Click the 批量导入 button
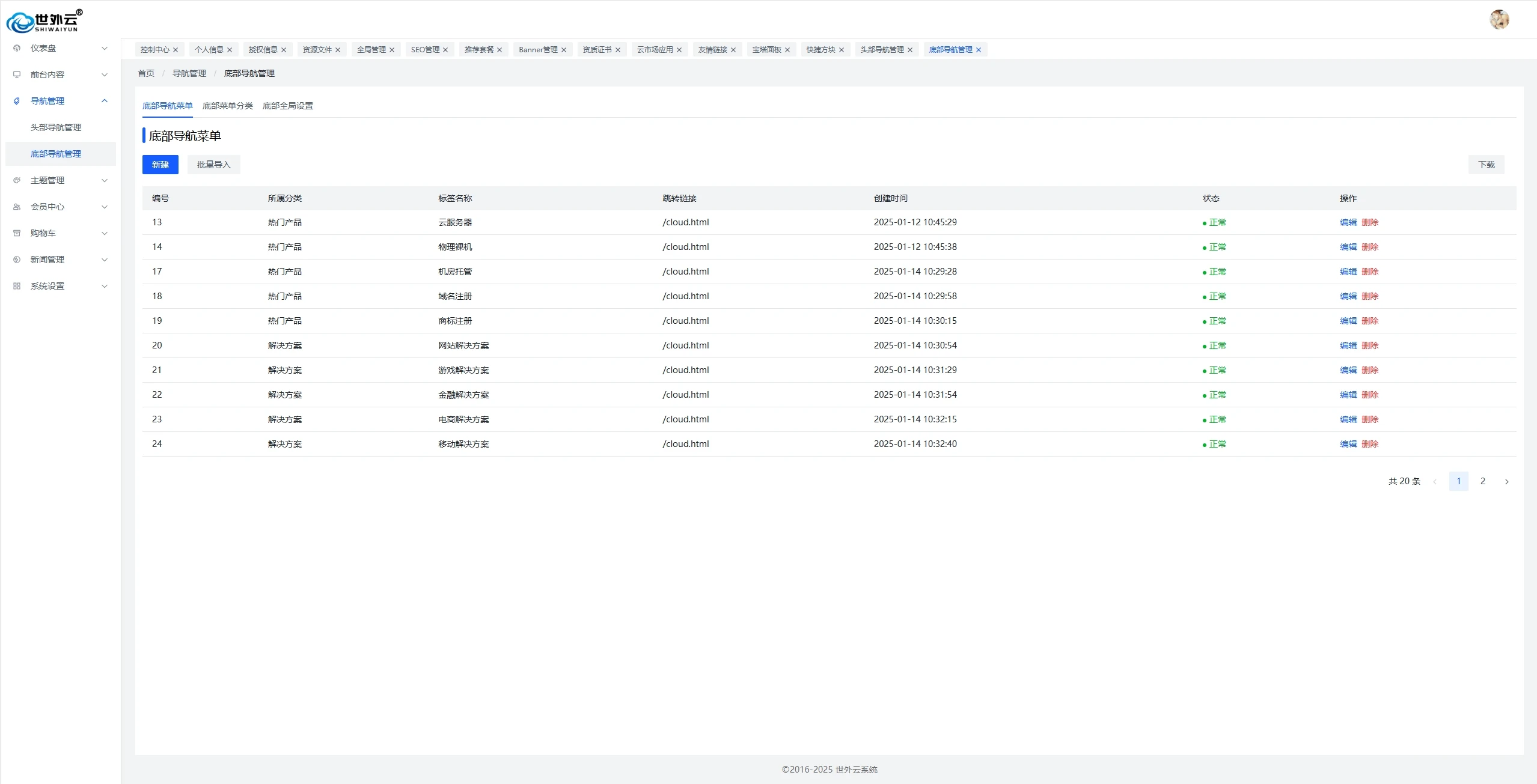The height and width of the screenshot is (784, 1537). pyautogui.click(x=213, y=165)
